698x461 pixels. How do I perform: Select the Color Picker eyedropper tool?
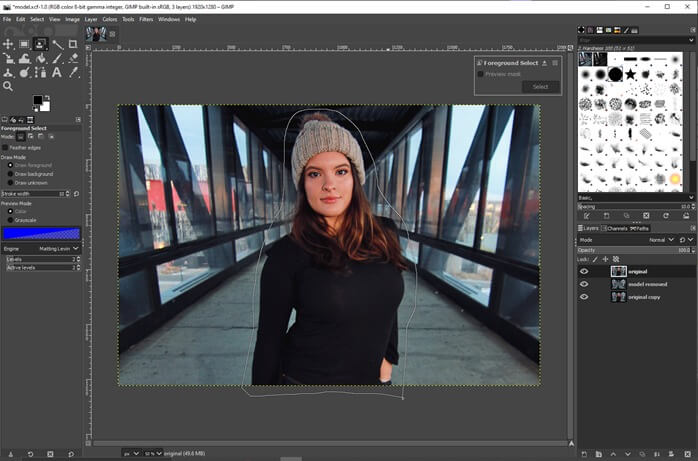point(73,72)
